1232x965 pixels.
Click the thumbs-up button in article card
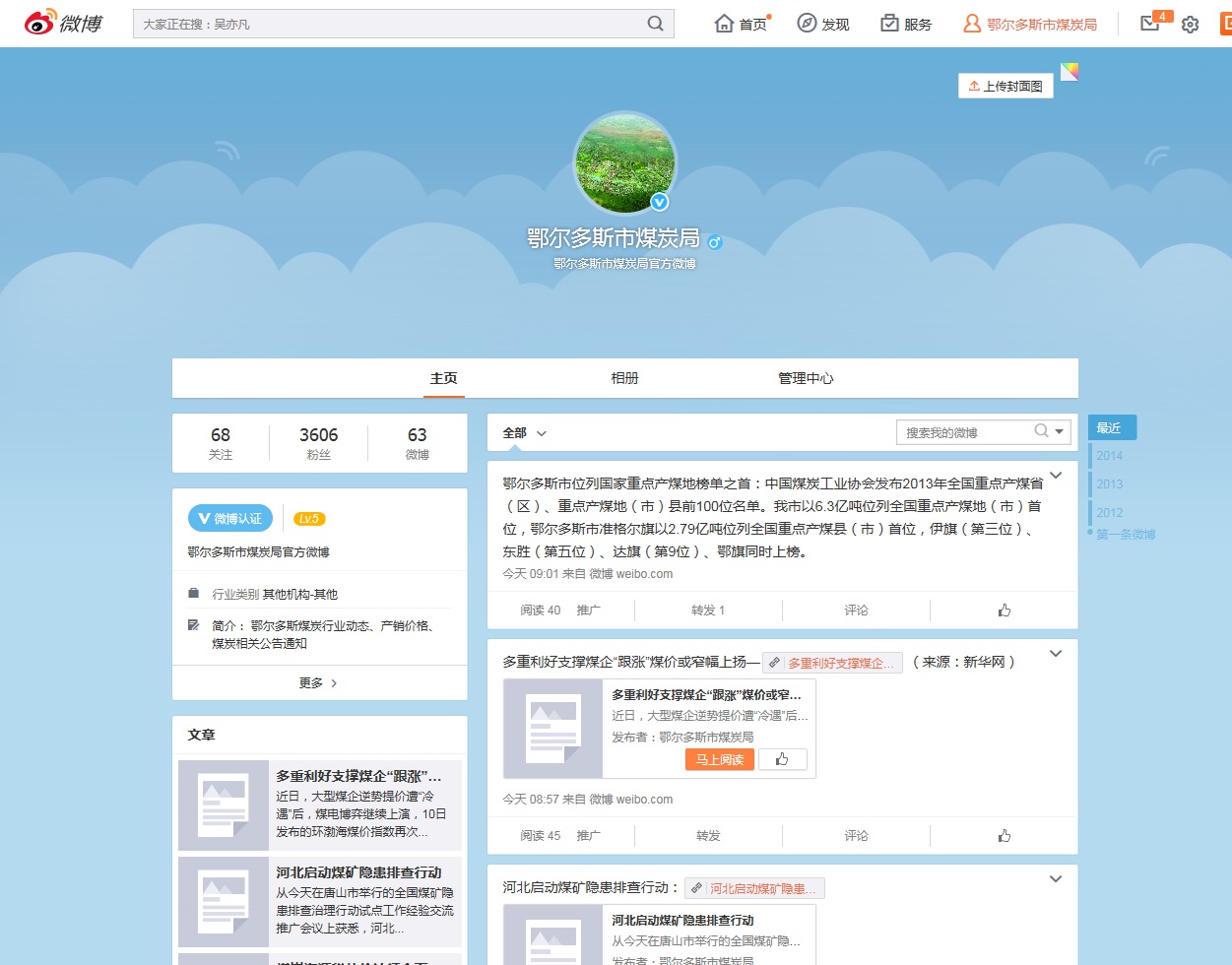click(782, 759)
